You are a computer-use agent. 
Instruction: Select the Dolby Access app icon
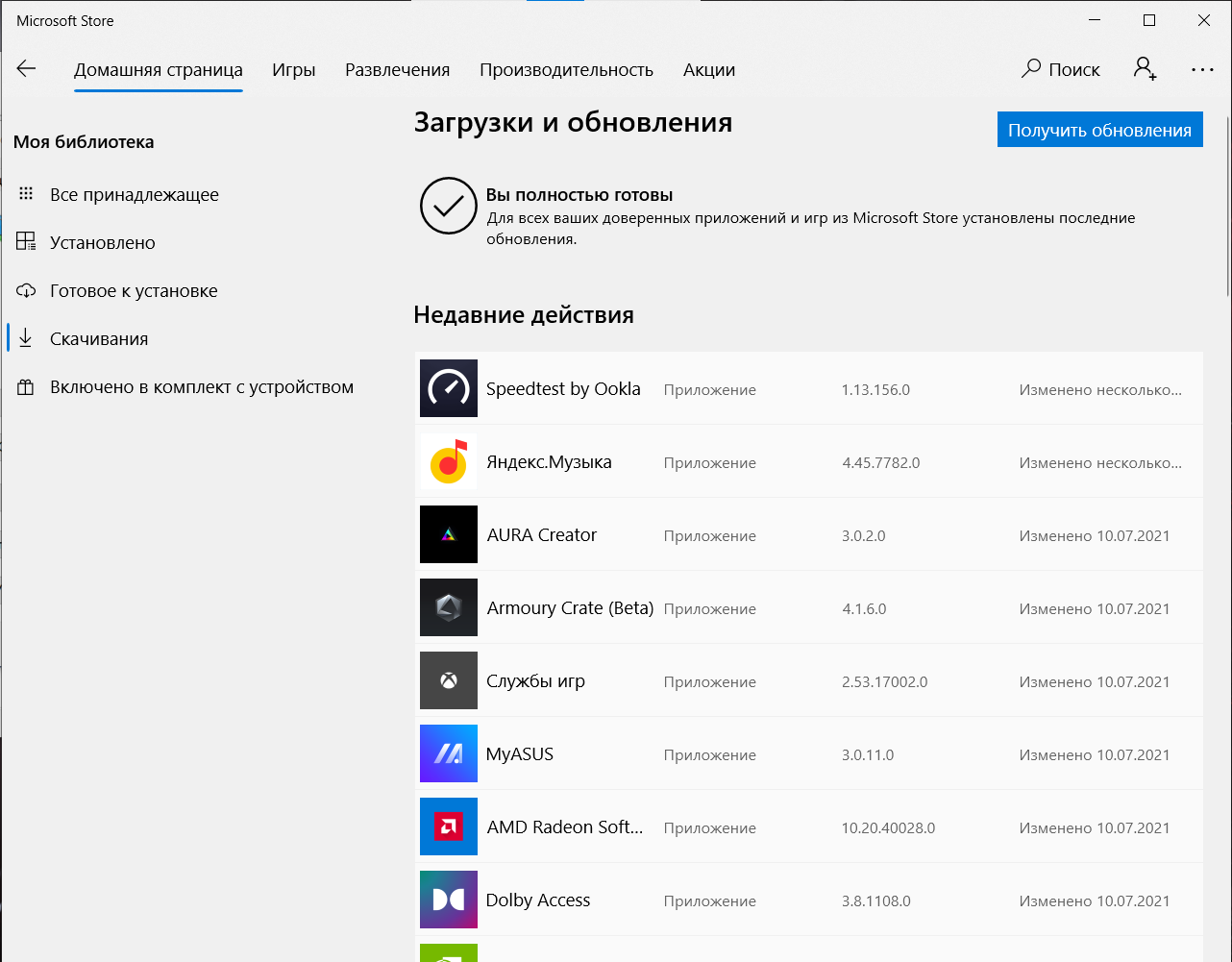coord(449,900)
